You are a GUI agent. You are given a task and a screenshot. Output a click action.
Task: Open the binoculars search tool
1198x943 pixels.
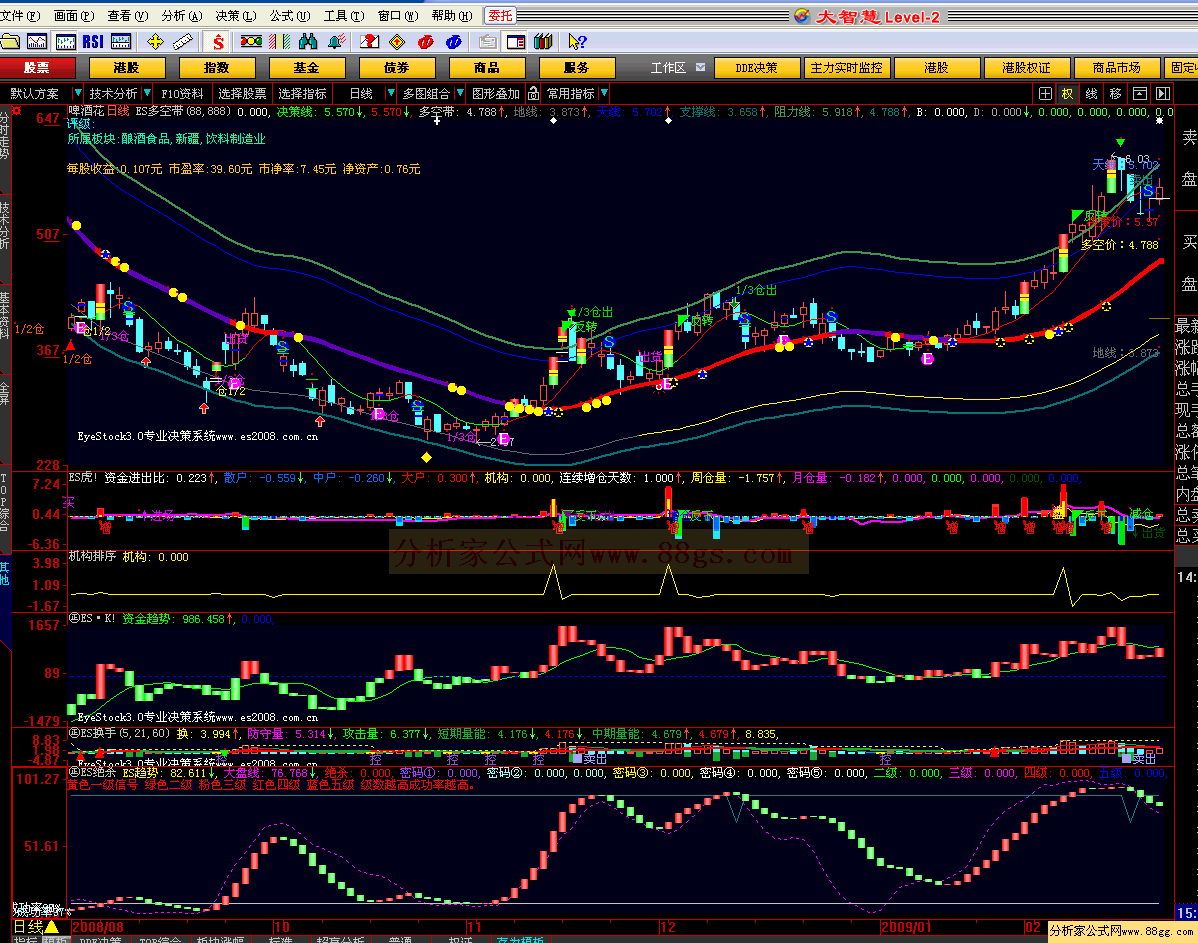pos(308,42)
